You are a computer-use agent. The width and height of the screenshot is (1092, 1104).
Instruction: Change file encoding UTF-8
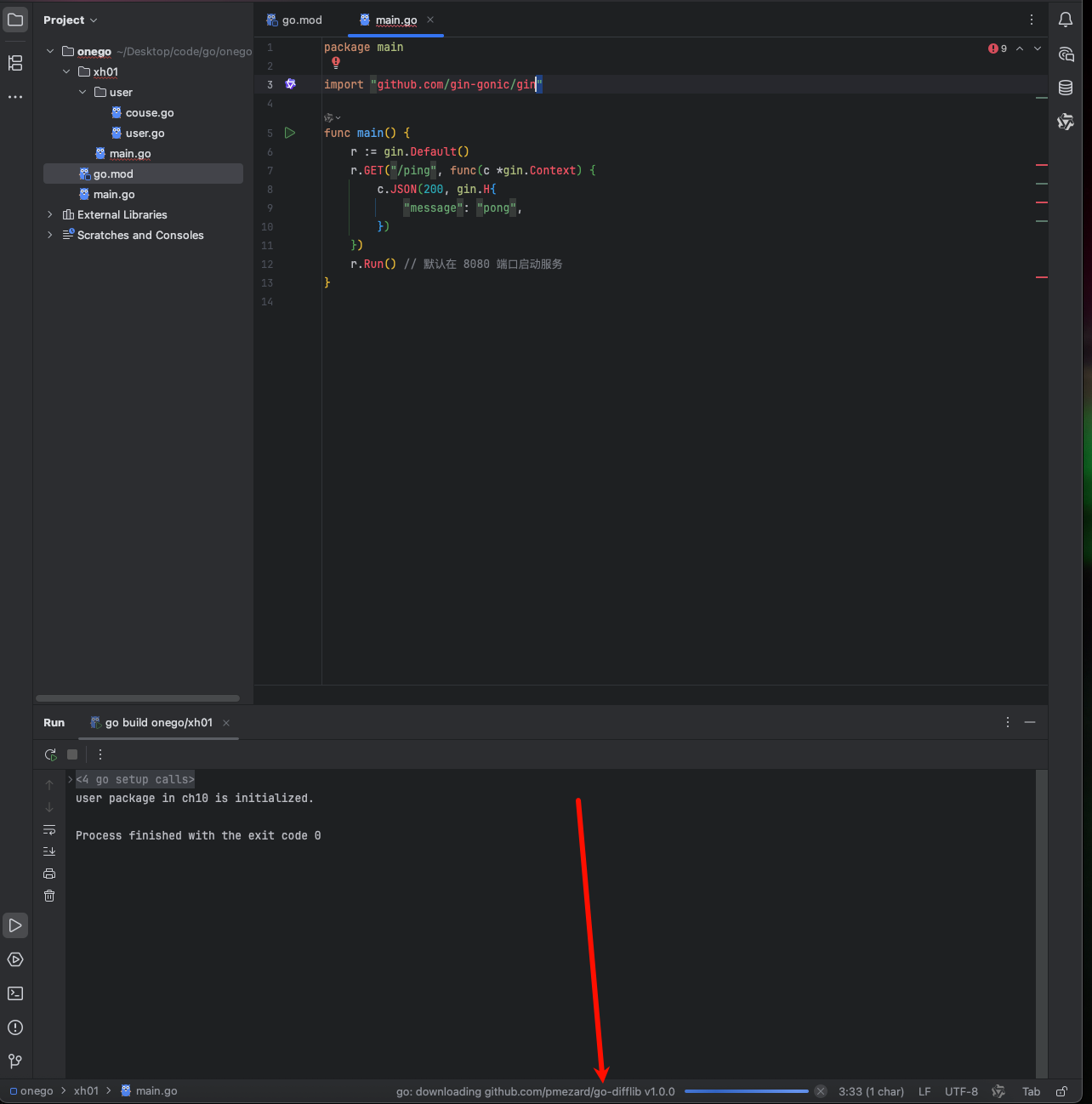point(961,1091)
